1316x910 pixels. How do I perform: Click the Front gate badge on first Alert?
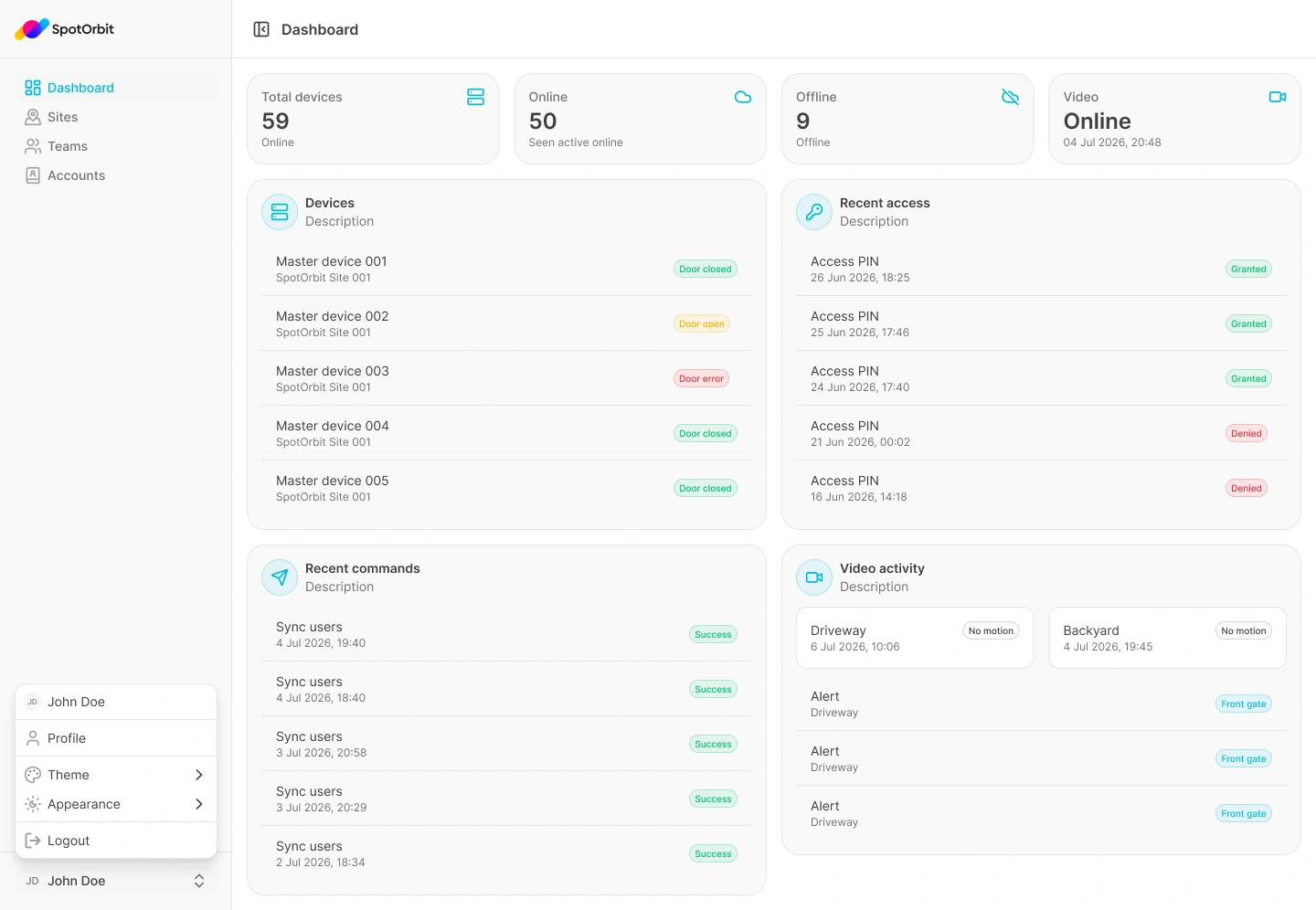(x=1244, y=704)
